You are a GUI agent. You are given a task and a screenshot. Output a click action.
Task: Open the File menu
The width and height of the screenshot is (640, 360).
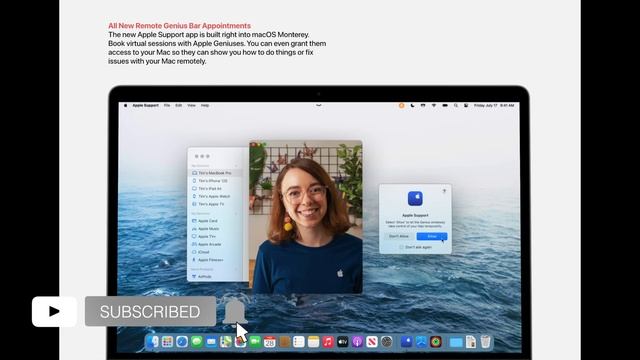click(x=167, y=105)
